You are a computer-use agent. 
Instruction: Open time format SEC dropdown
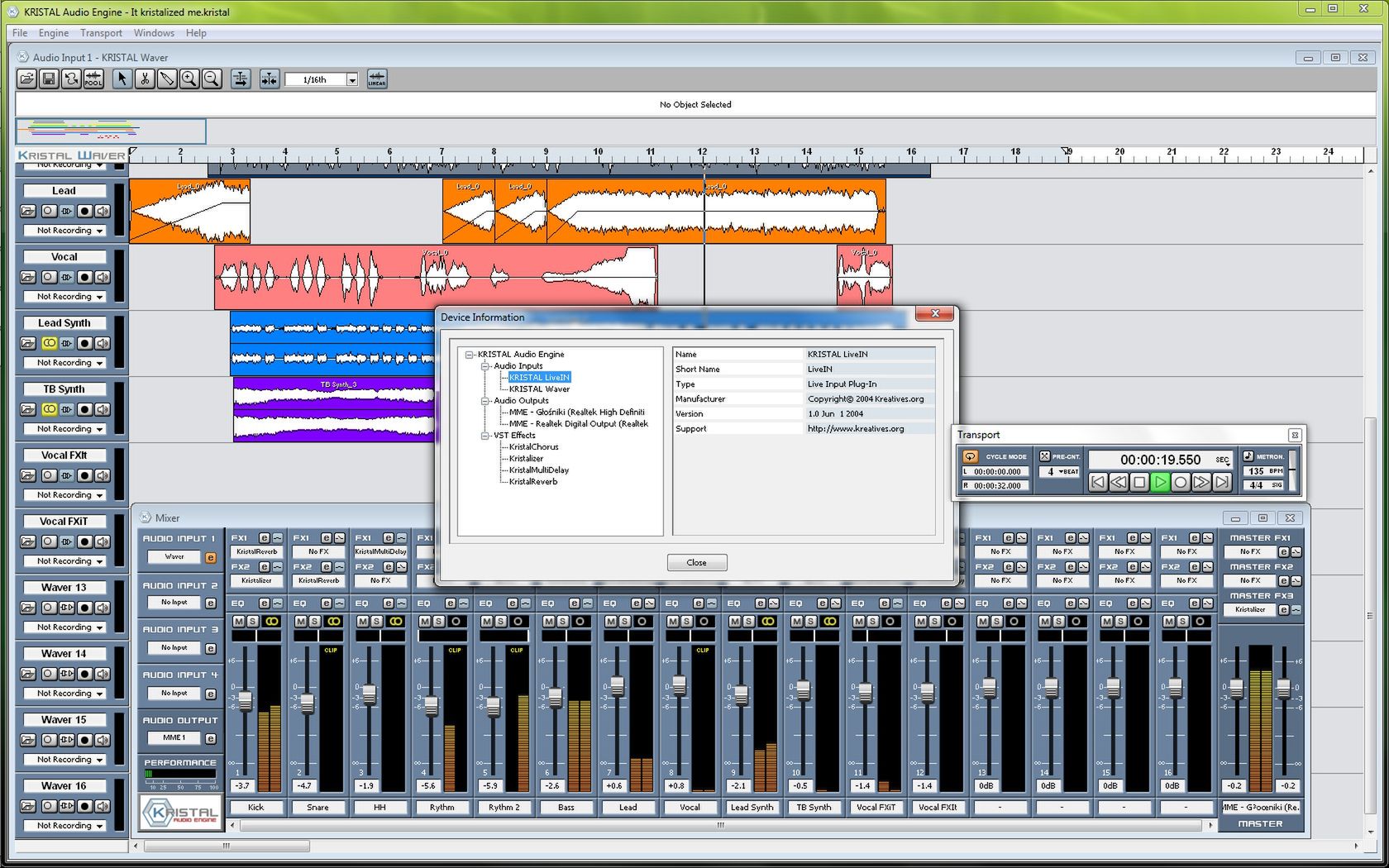[x=1222, y=460]
